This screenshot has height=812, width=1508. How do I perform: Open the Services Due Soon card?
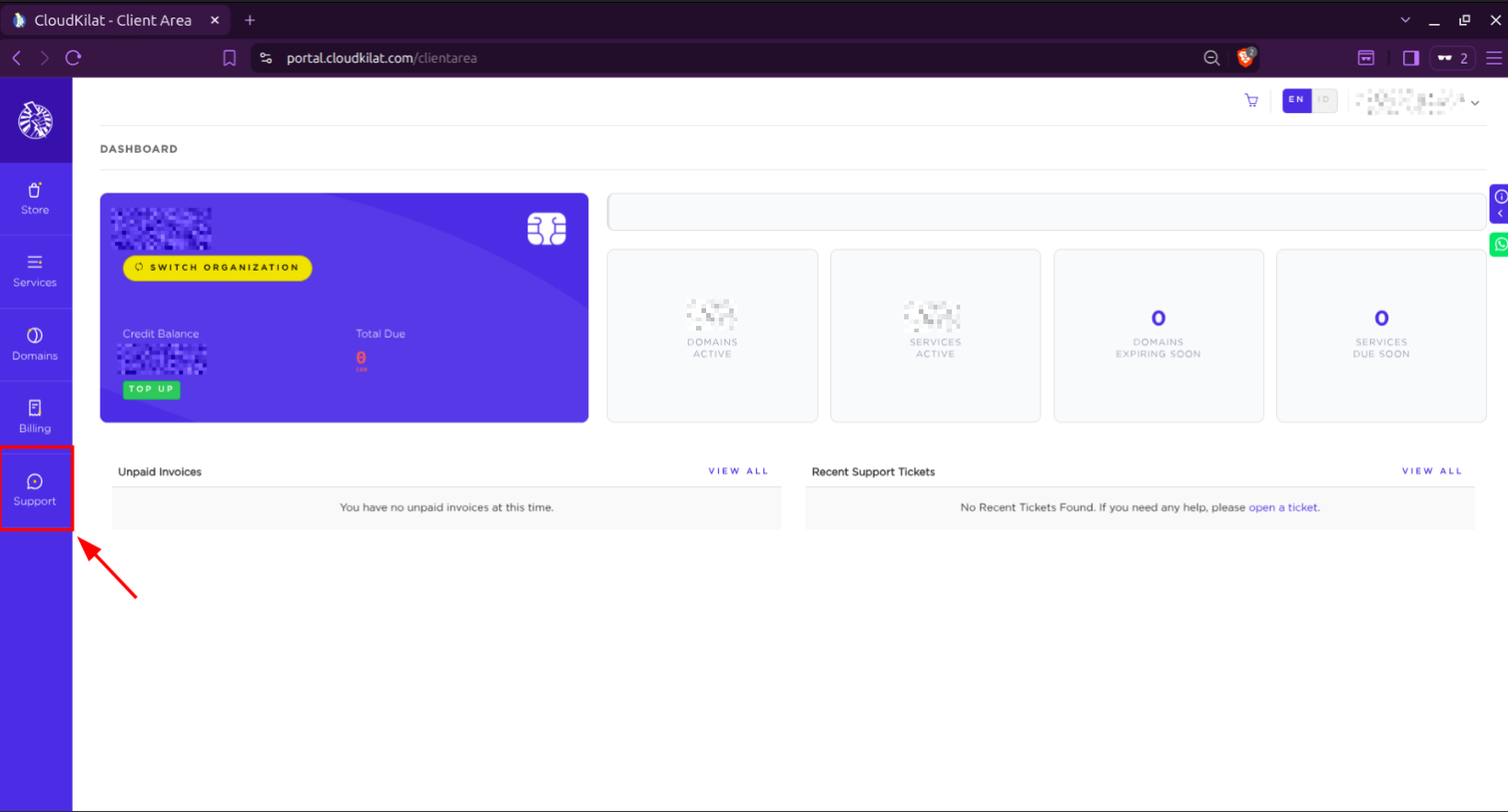(x=1381, y=336)
